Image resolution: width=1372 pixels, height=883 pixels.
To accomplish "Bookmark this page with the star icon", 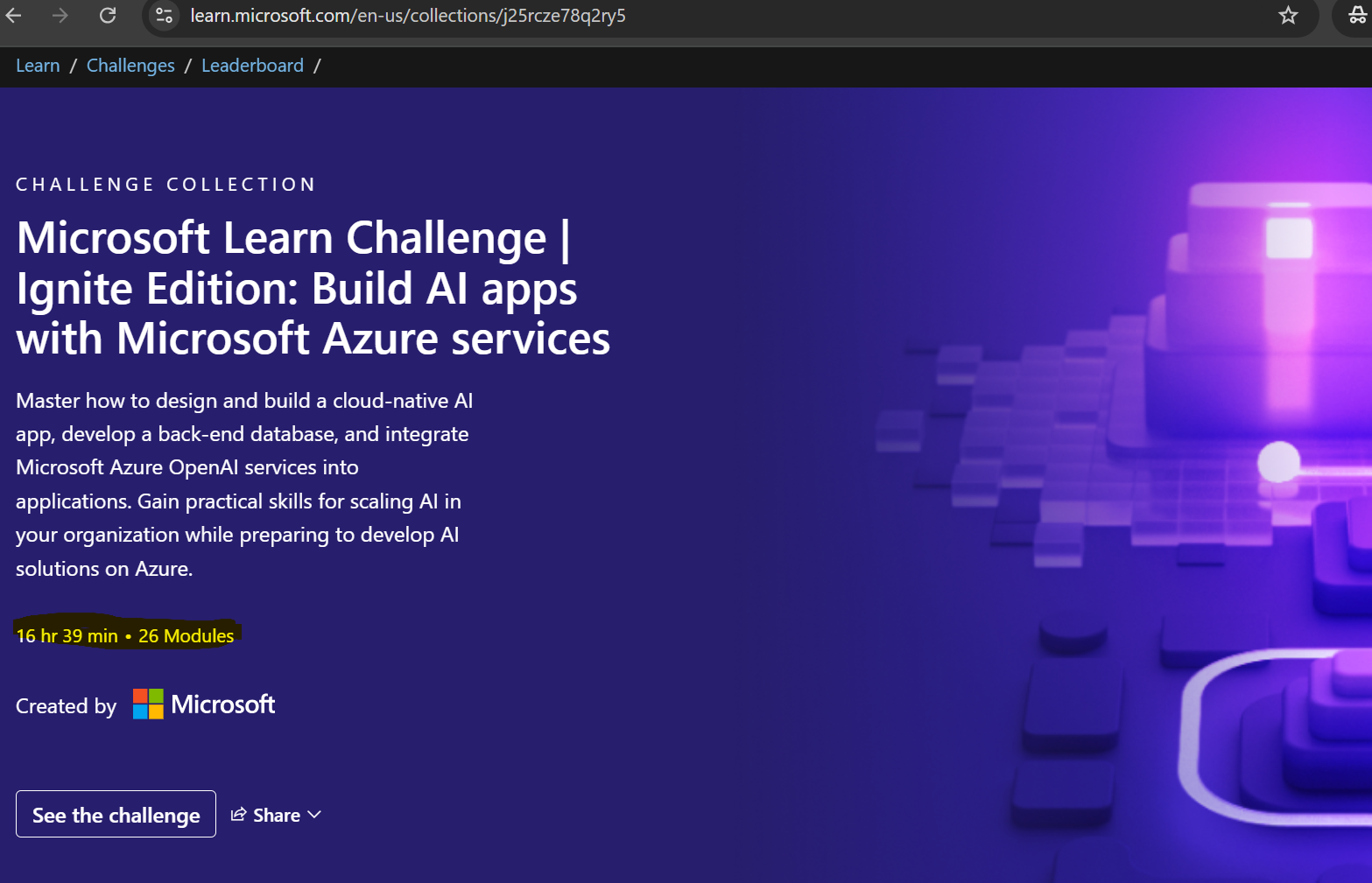I will click(x=1288, y=15).
